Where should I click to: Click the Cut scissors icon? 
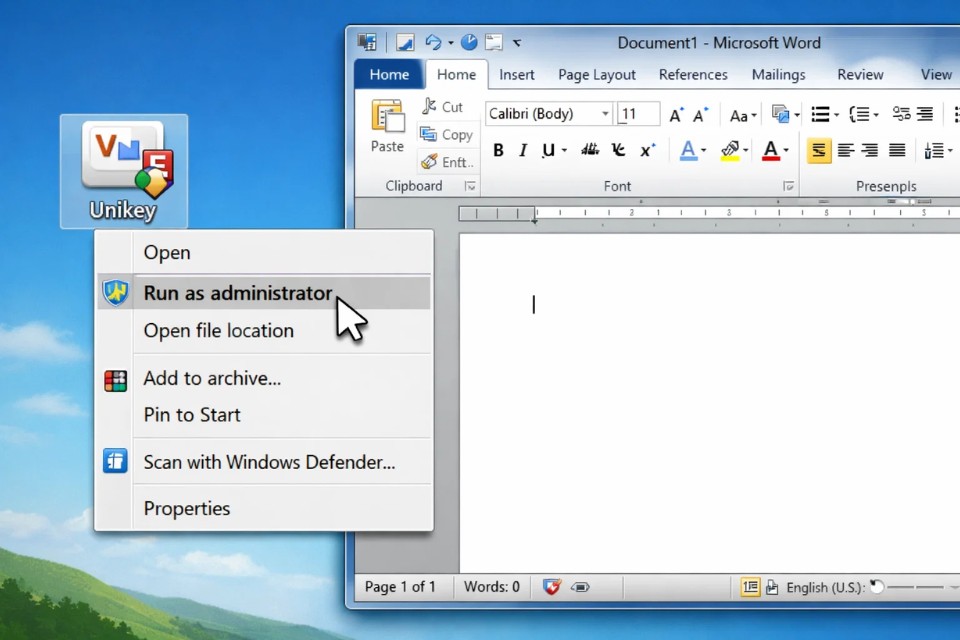(x=430, y=106)
